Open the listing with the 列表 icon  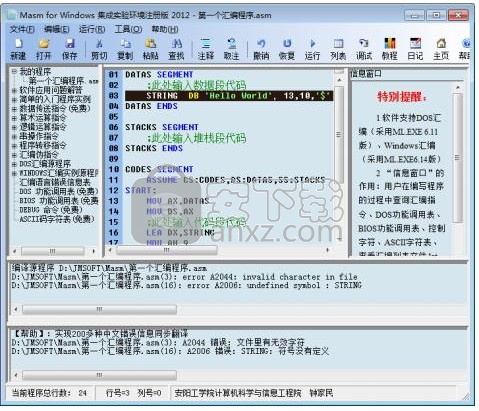click(x=338, y=49)
